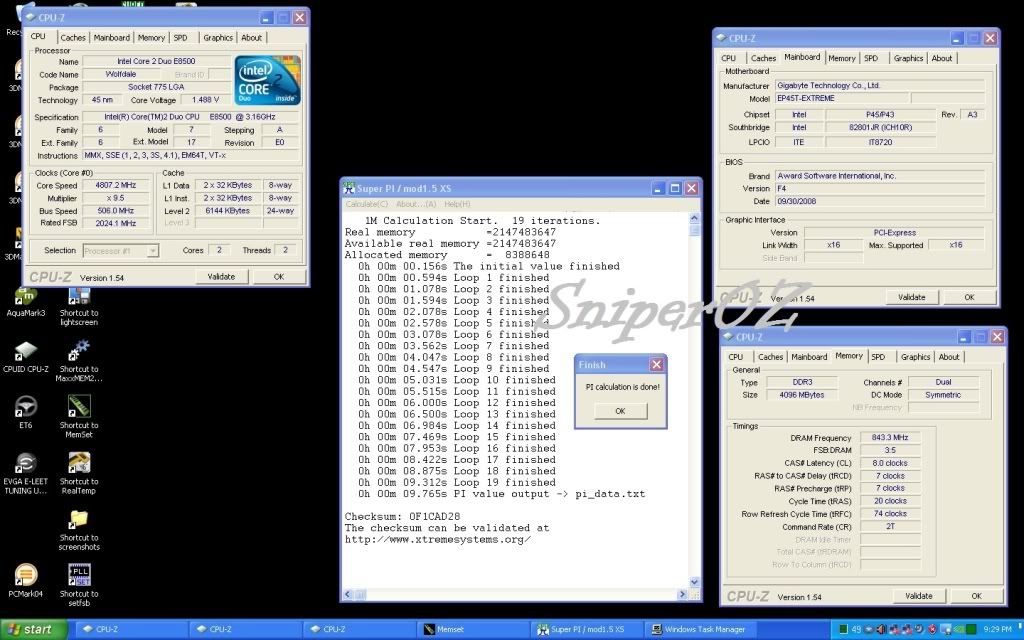Click Validate in the DDR3 memory CPU-Z window
Image resolution: width=1024 pixels, height=640 pixels.
pyautogui.click(x=918, y=596)
